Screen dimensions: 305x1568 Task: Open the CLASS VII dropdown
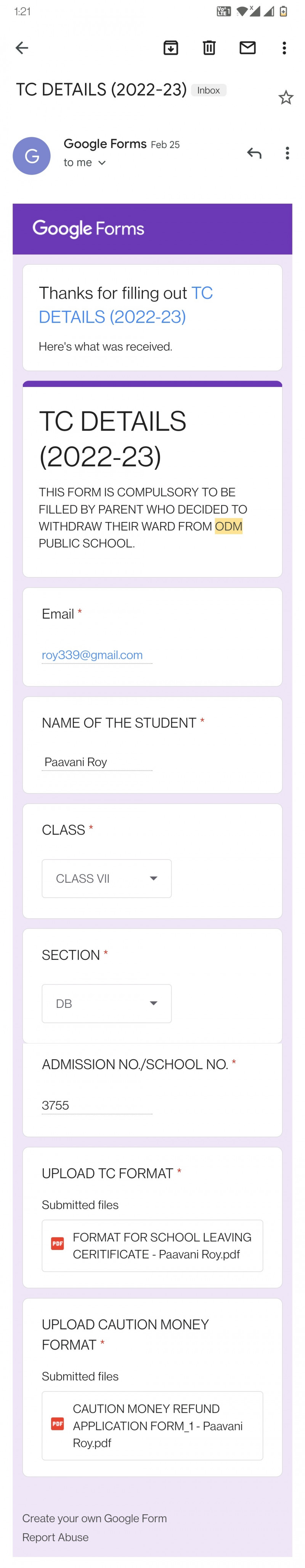pyautogui.click(x=106, y=878)
